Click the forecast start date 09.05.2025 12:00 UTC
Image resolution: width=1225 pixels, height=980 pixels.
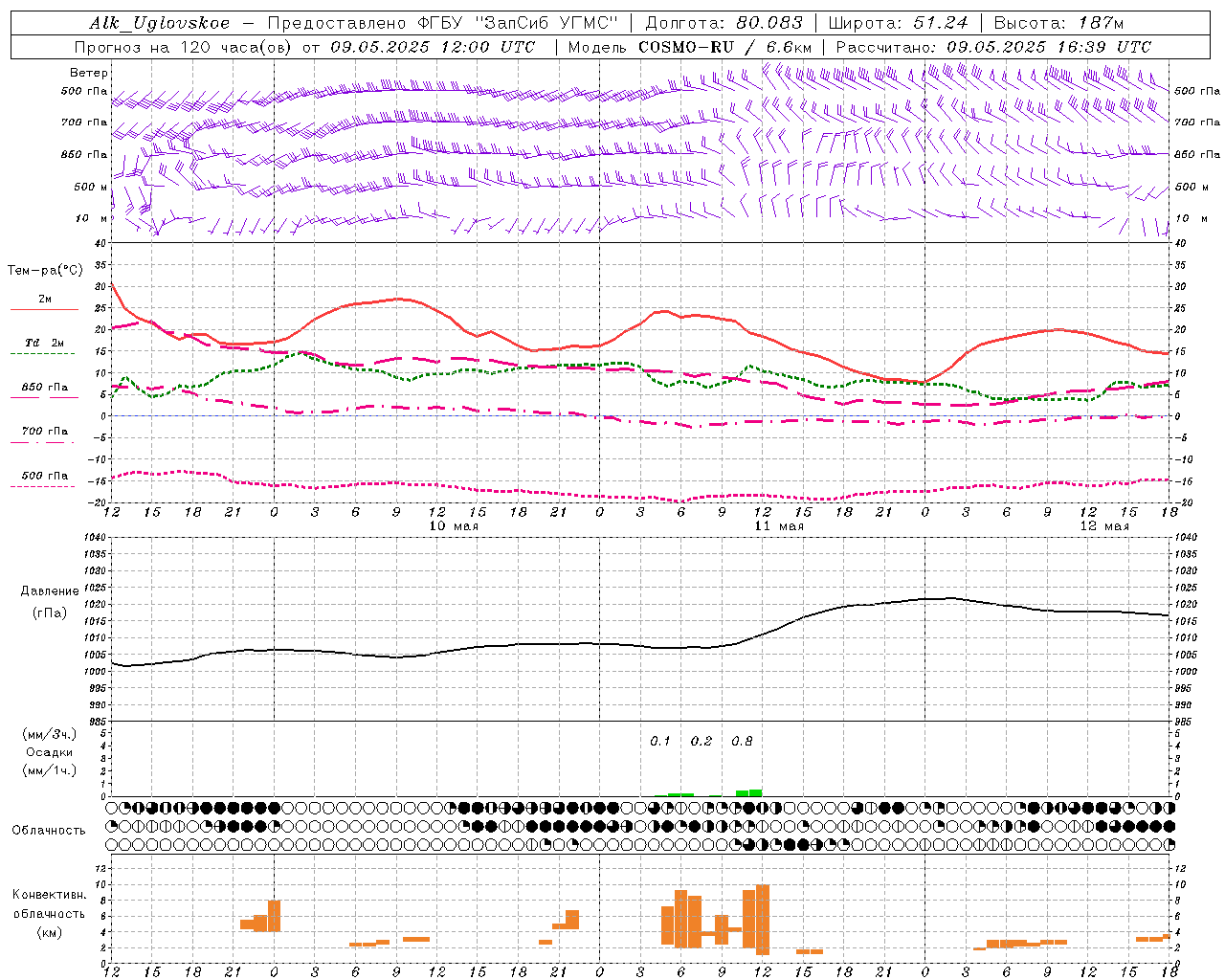click(x=433, y=47)
